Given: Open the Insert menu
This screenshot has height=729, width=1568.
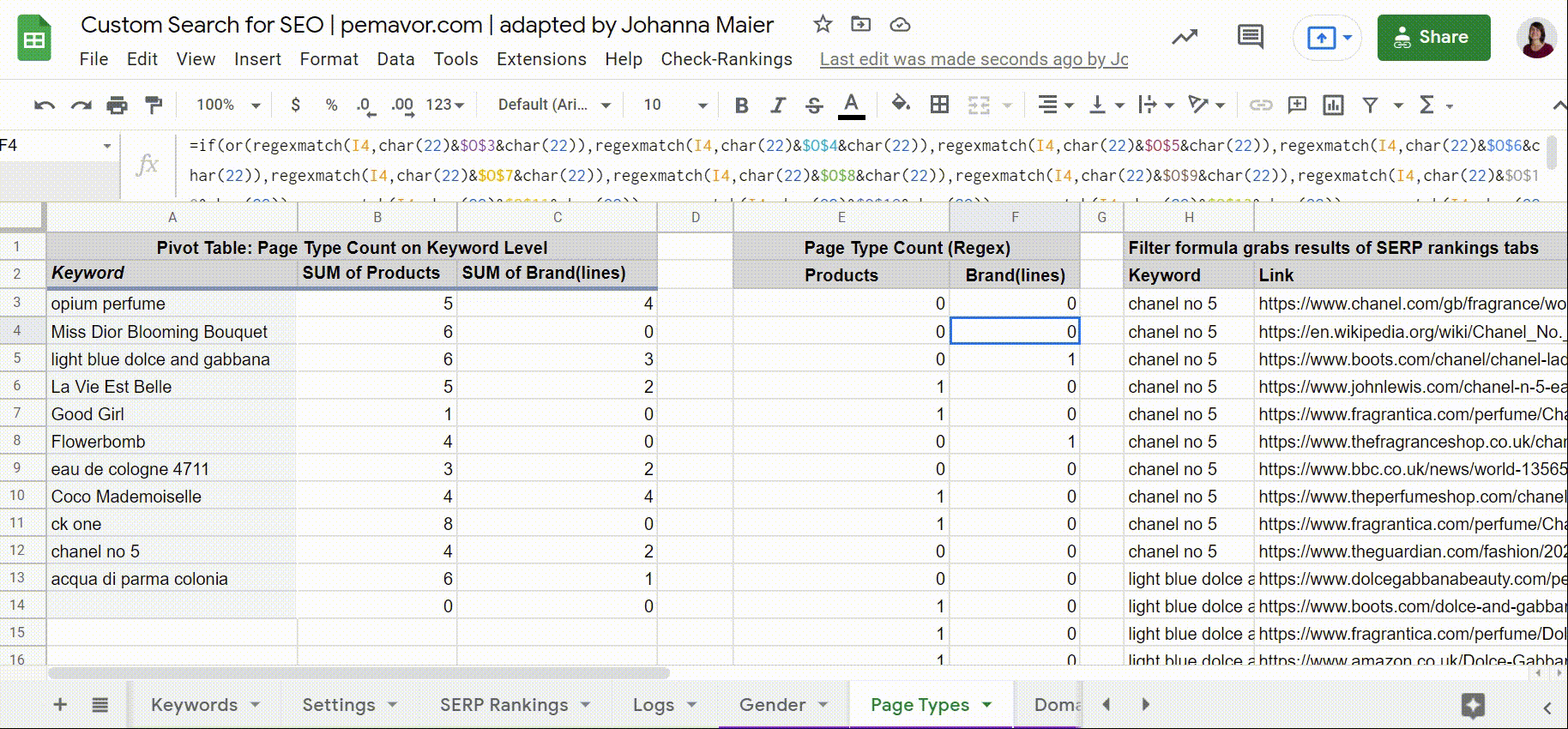Looking at the screenshot, I should point(257,59).
